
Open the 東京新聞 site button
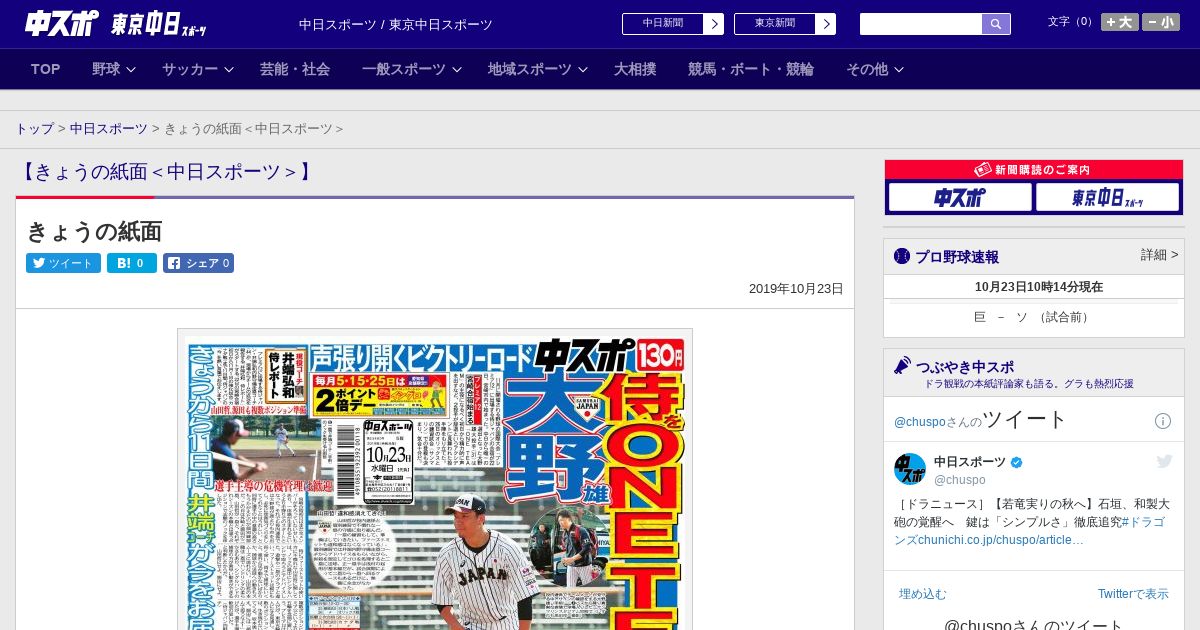point(775,24)
